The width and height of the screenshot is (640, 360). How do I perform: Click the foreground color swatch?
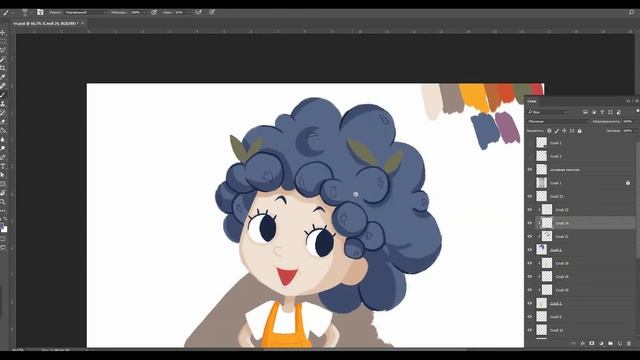(2, 227)
